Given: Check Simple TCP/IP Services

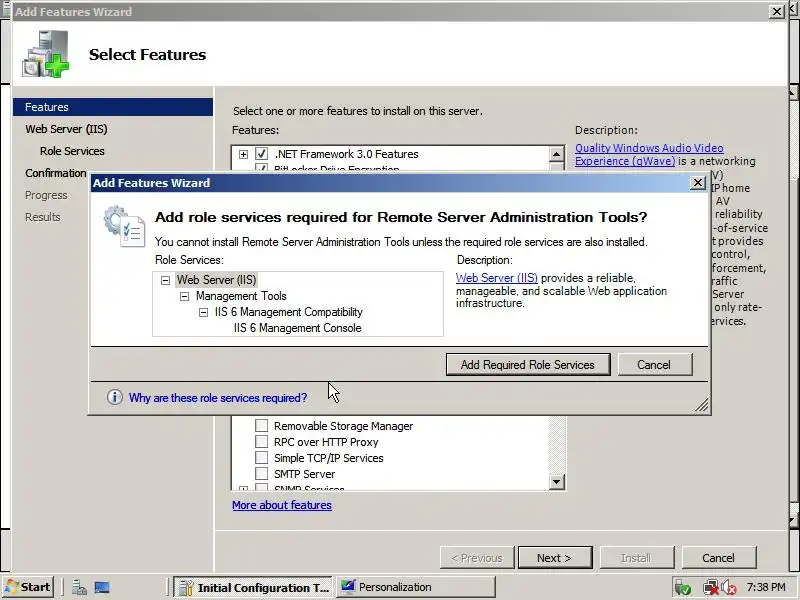Looking at the screenshot, I should 261,458.
